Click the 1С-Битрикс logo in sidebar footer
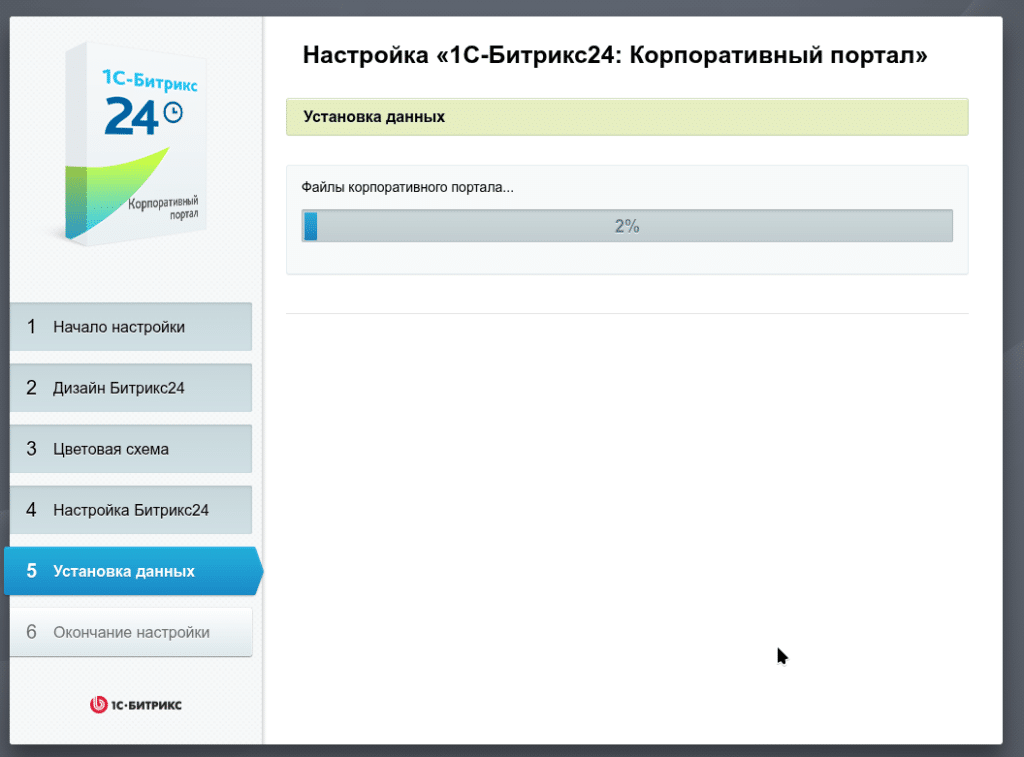This screenshot has height=757, width=1024. [135, 704]
